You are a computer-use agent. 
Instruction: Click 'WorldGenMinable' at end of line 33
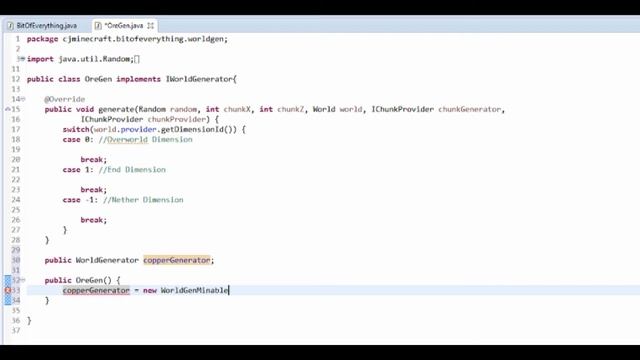click(194, 290)
